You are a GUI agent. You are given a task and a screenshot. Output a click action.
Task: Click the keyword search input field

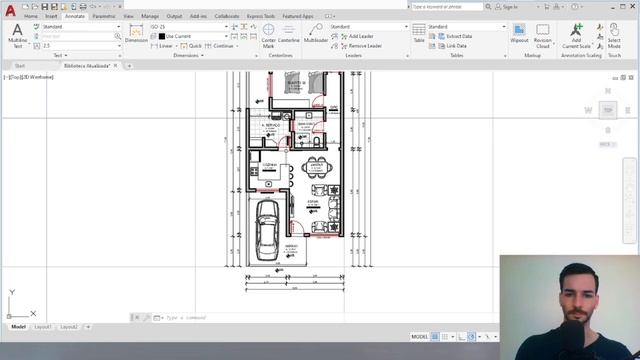(x=447, y=7)
